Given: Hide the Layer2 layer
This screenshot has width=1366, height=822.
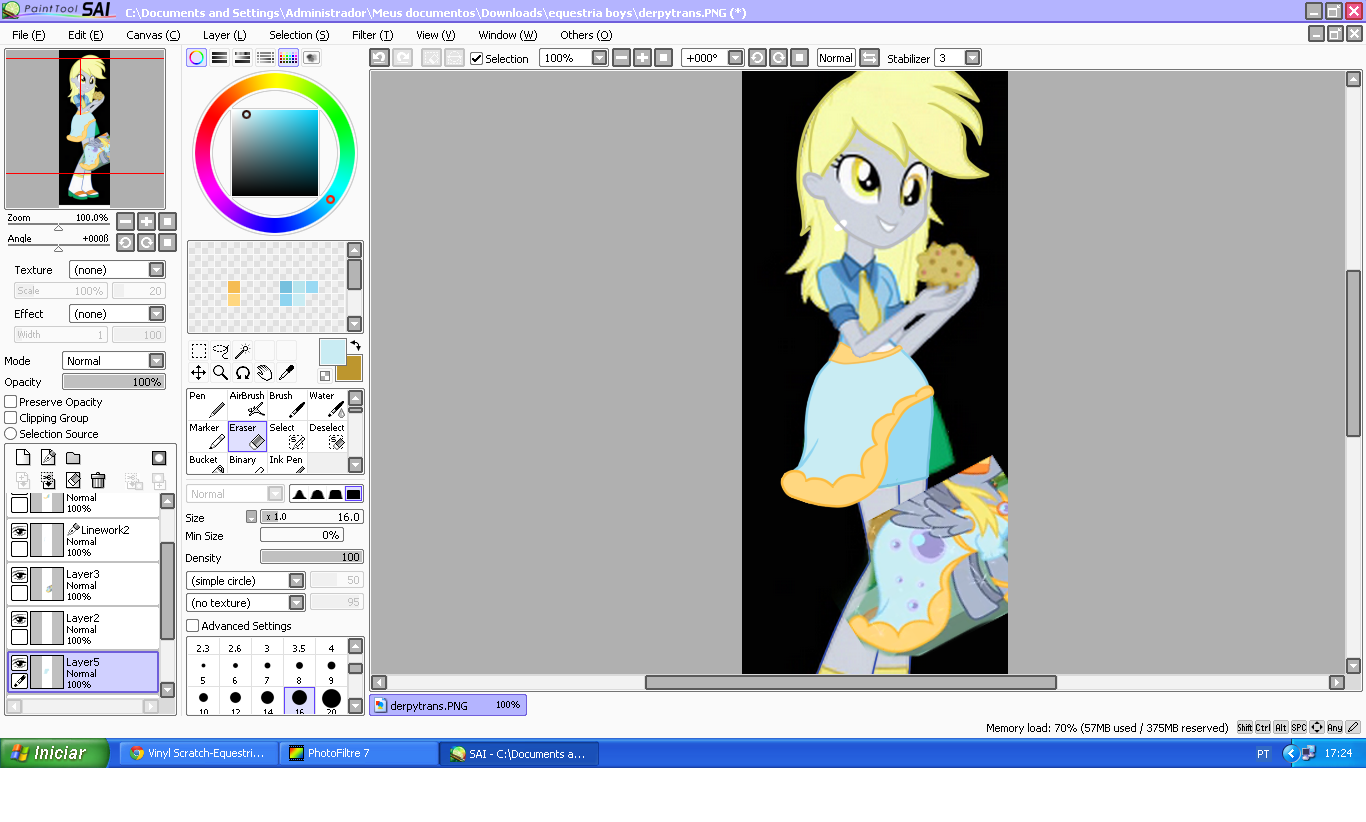Looking at the screenshot, I should coord(19,620).
